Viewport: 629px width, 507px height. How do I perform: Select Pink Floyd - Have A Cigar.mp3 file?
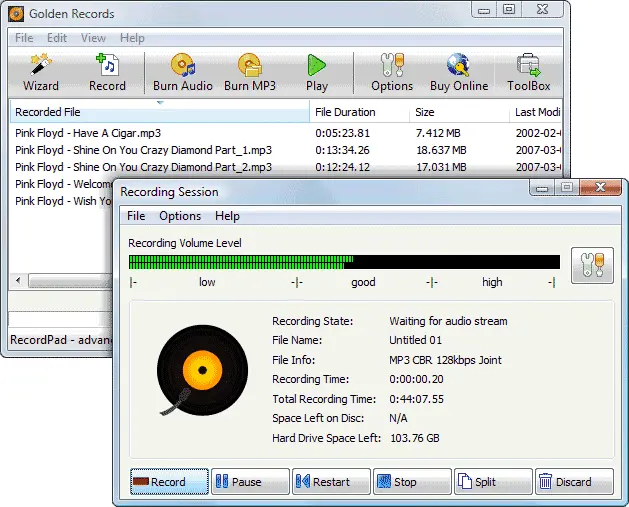pyautogui.click(x=88, y=133)
